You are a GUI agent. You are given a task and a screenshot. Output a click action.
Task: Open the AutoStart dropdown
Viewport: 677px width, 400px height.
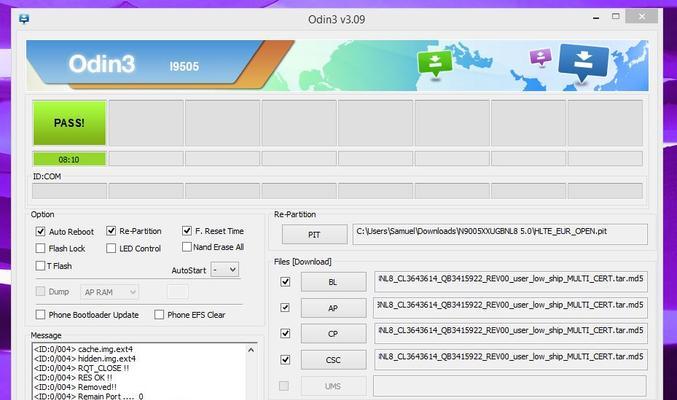pos(225,270)
